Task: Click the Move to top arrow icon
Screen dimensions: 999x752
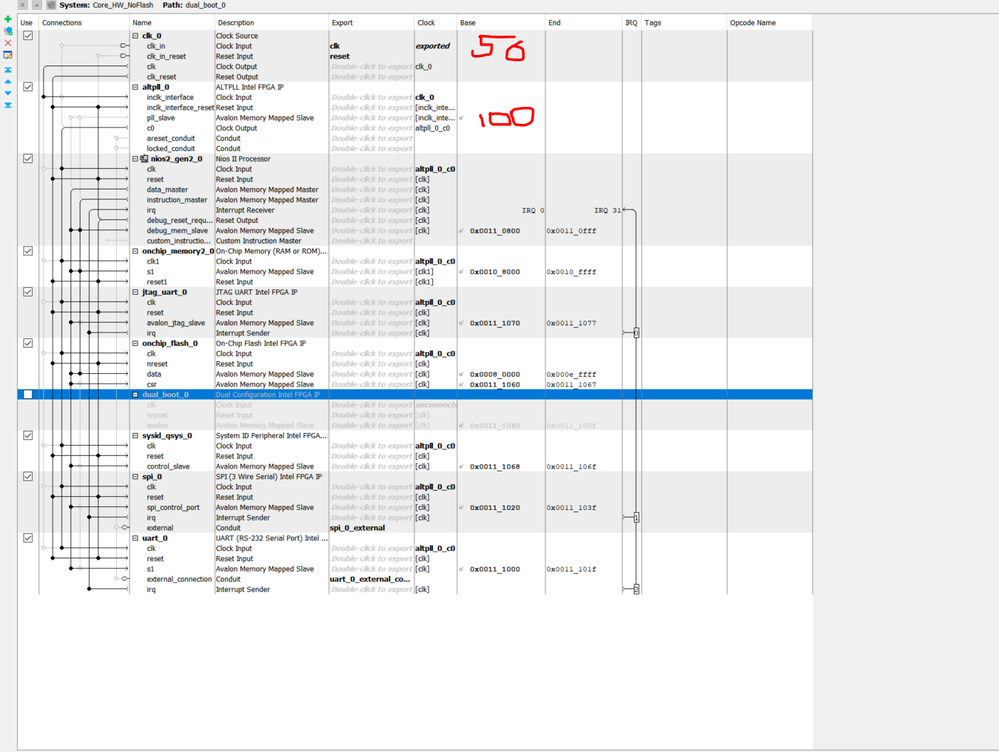Action: click(8, 69)
